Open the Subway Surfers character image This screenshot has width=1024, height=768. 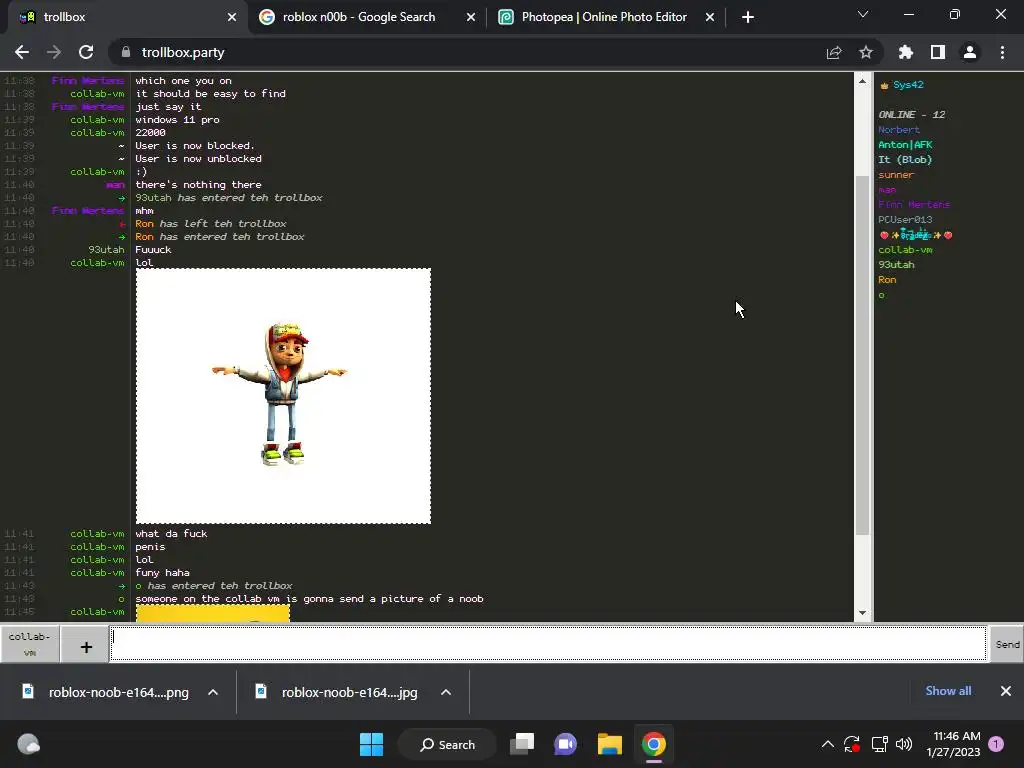(283, 396)
